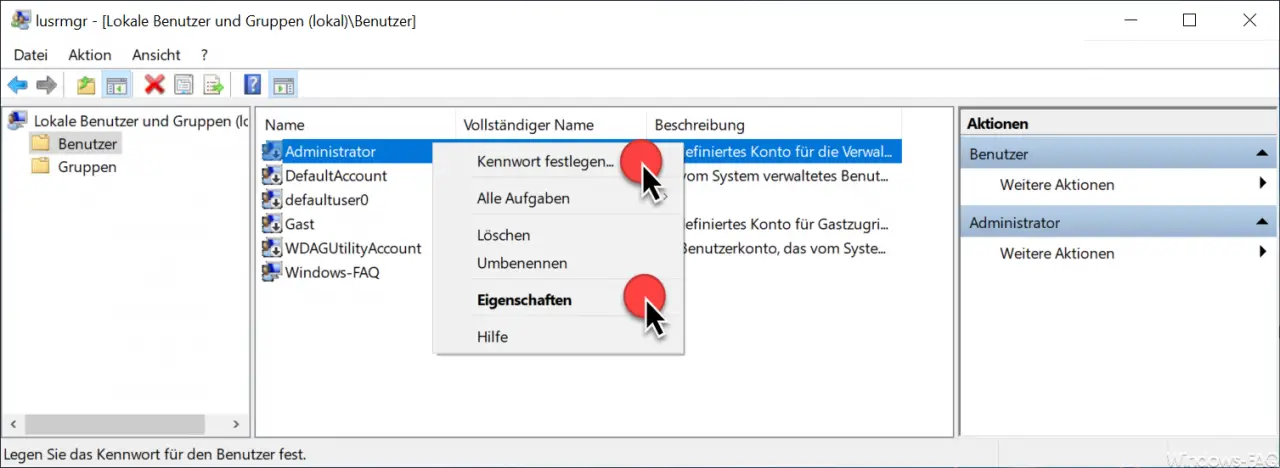
Task: Open the ? help menu
Action: point(204,54)
